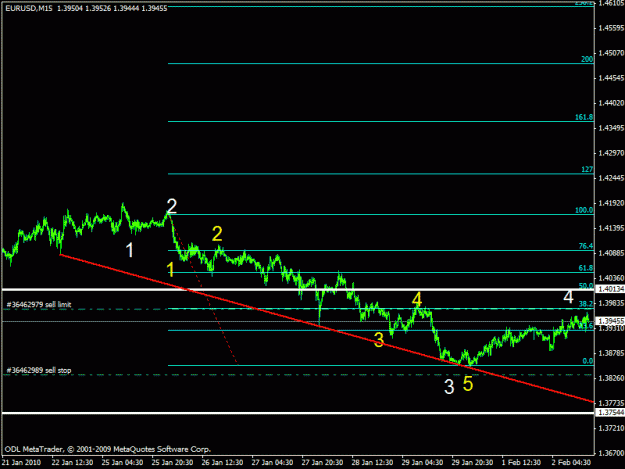Image resolution: width=625 pixels, height=469 pixels.
Task: Click the #36462989 sell stop order label
Action: tap(39, 370)
